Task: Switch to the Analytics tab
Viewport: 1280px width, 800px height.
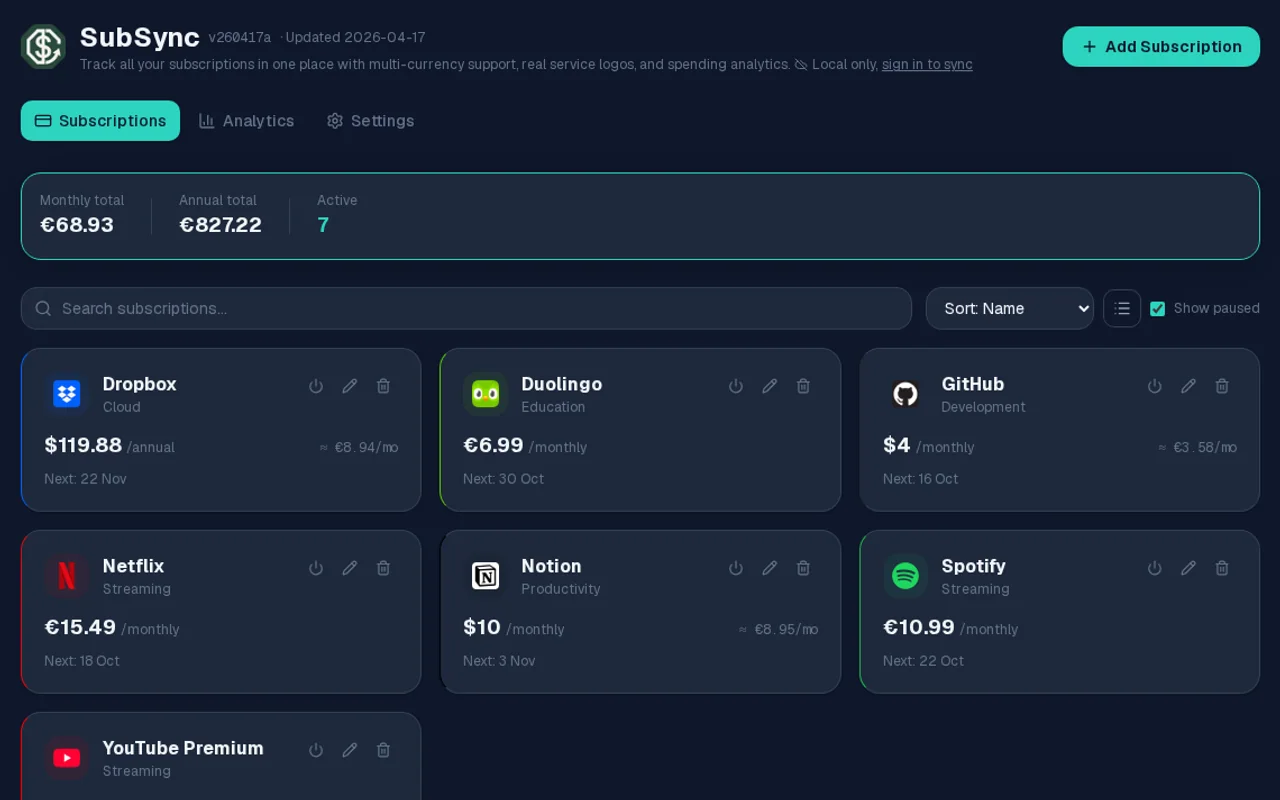Action: (246, 121)
